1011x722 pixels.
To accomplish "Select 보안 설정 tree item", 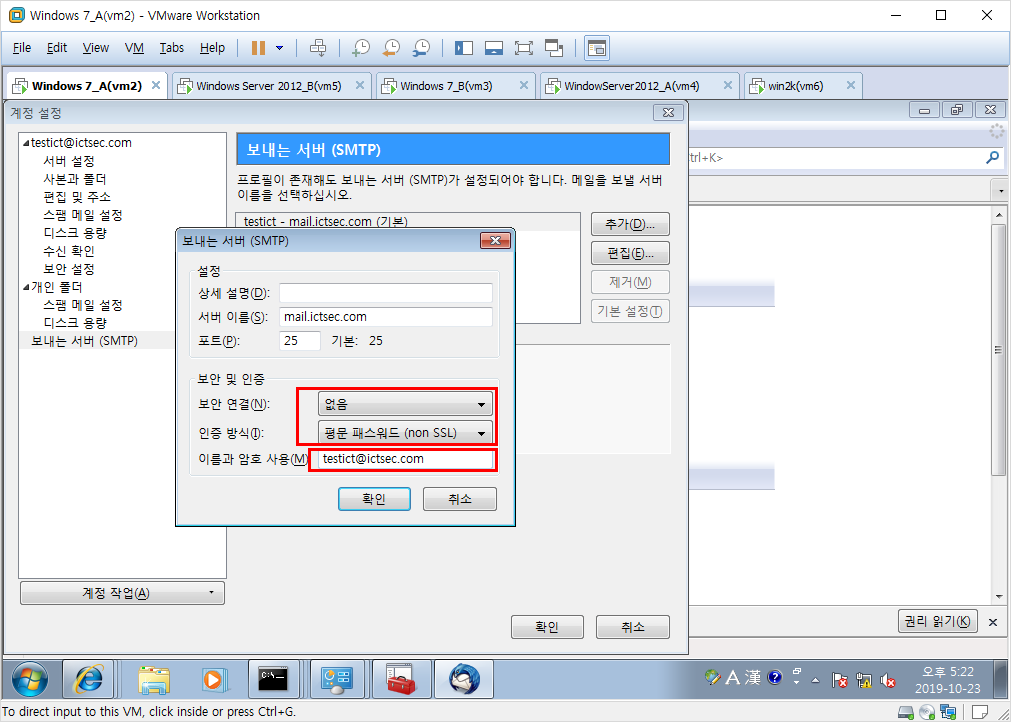I will coord(69,269).
